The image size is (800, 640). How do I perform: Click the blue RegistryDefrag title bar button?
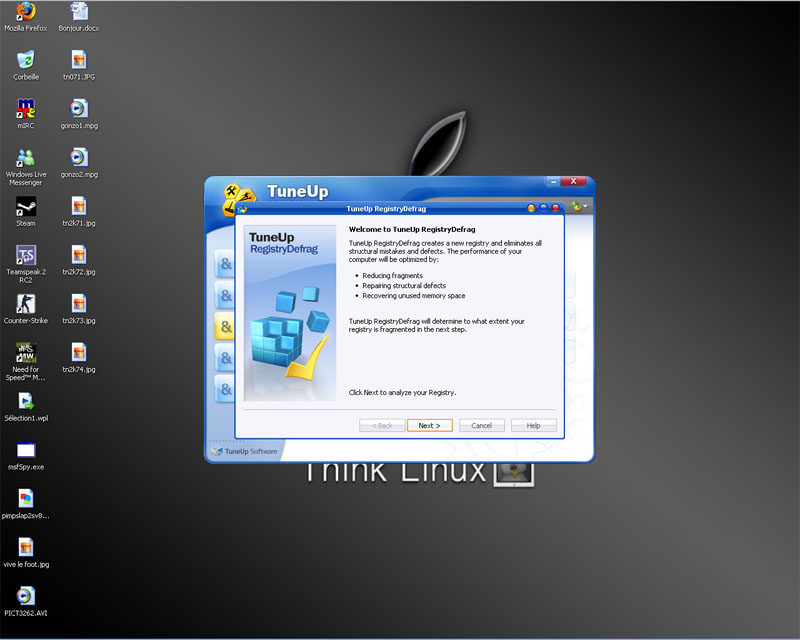543,208
